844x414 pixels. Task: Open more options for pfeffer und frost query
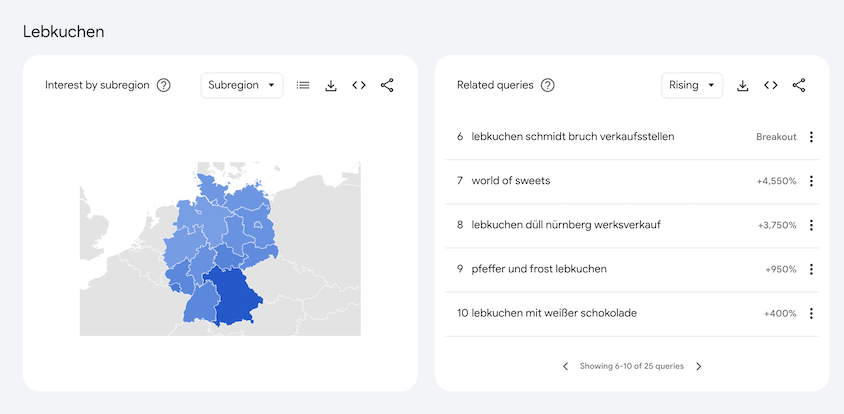click(x=811, y=270)
